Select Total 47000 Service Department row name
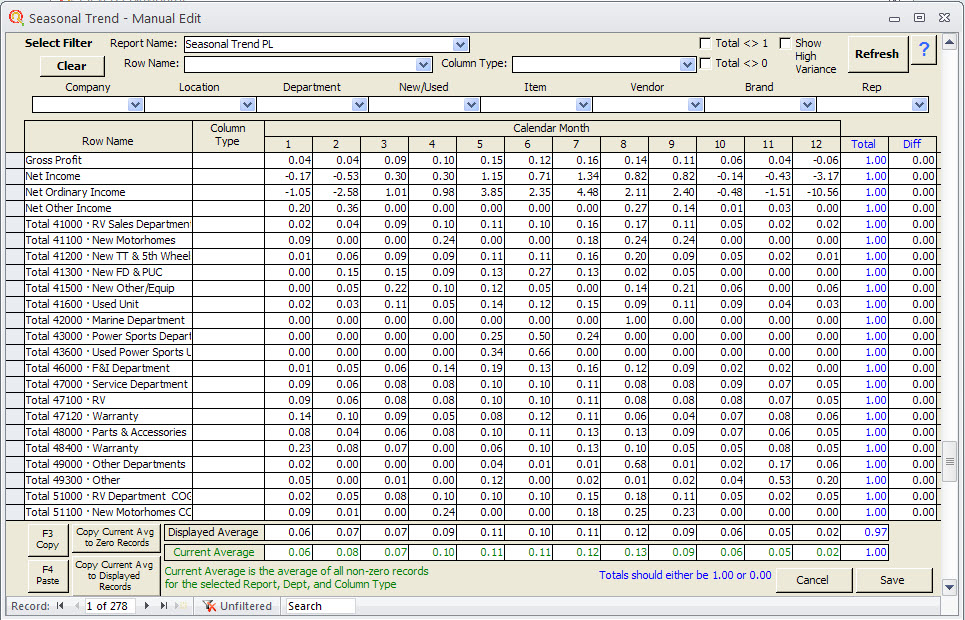Screen dimensions: 965x620 (x=108, y=384)
